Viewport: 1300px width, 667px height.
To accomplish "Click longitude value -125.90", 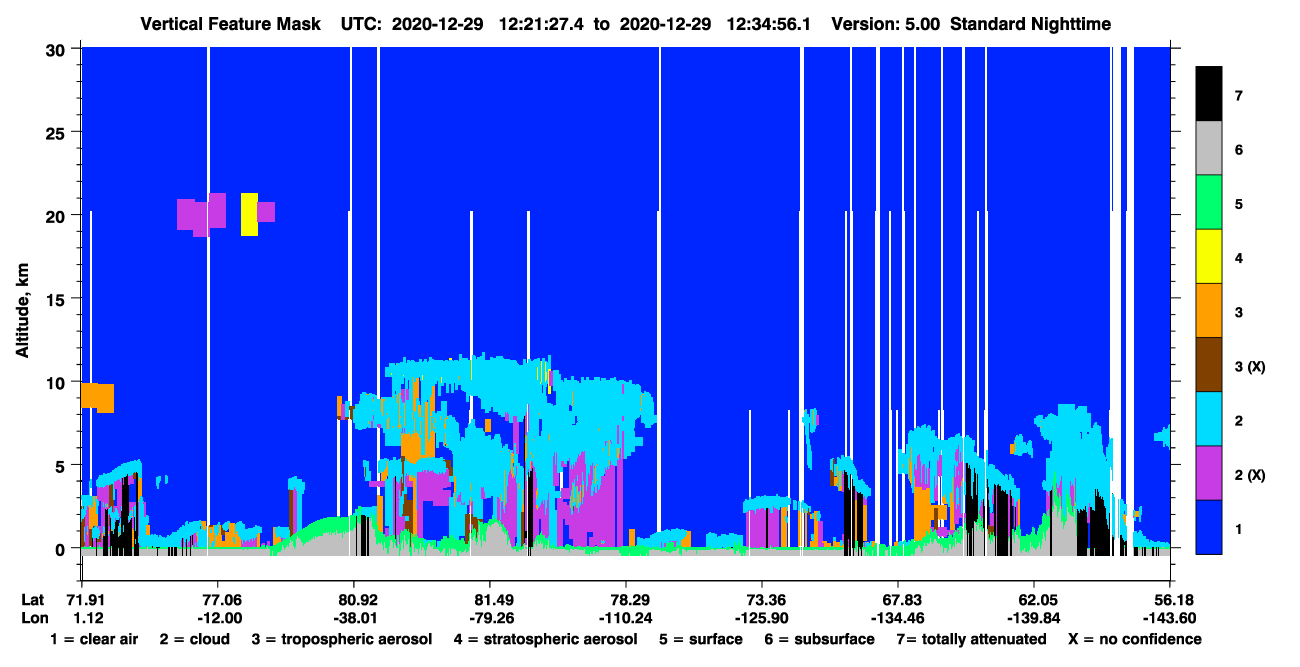I will pos(762,618).
